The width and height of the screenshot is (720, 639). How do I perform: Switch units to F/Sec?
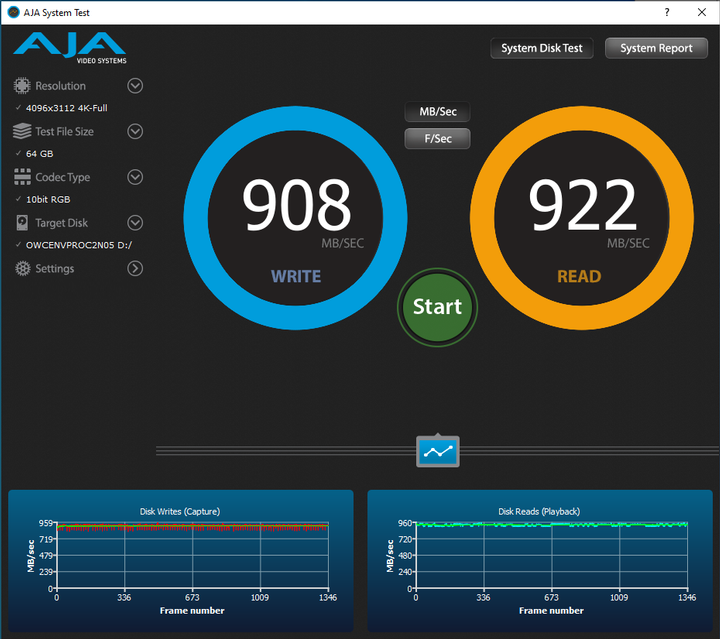coord(437,139)
